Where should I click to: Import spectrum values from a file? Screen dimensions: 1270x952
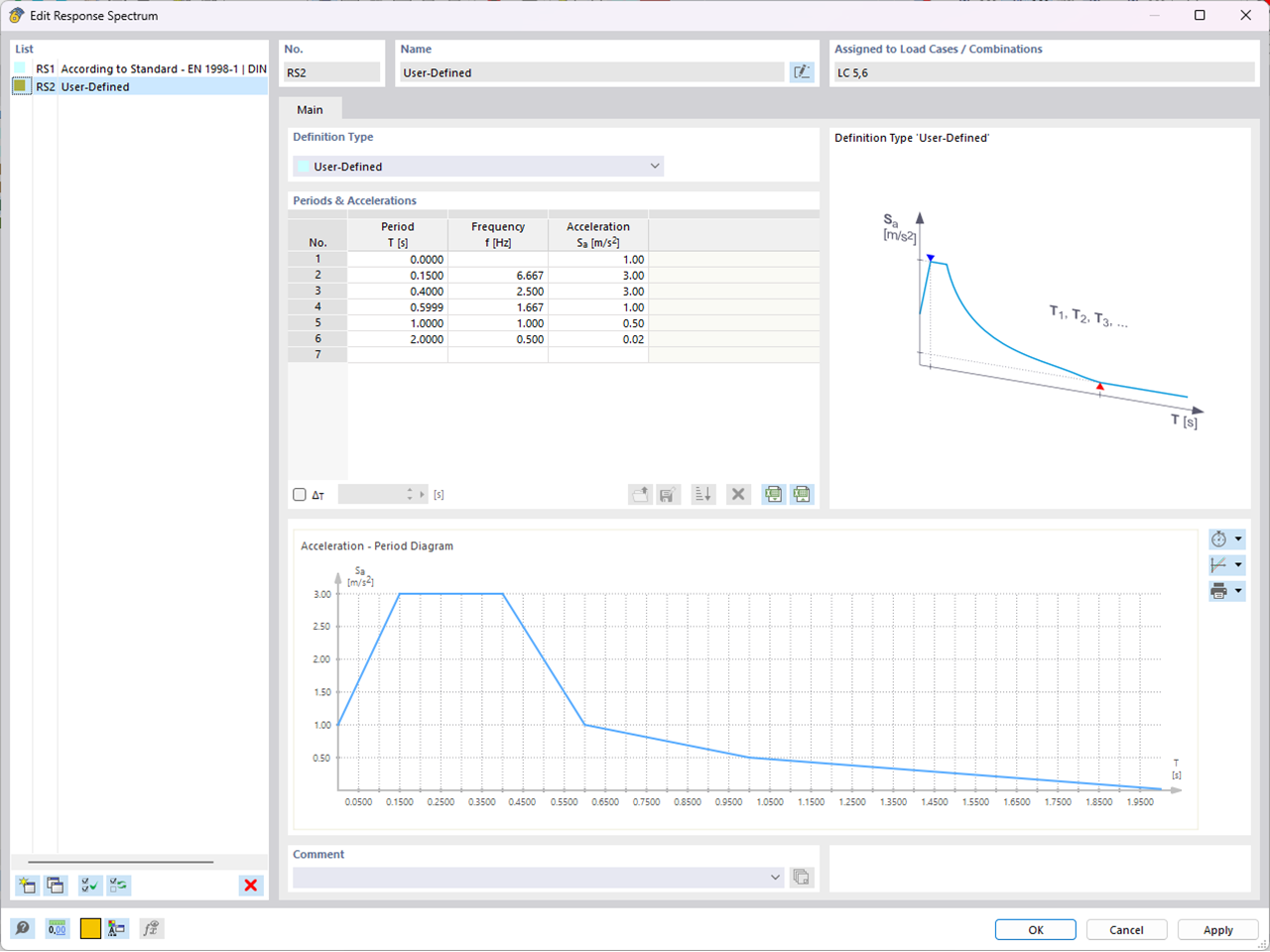[640, 494]
